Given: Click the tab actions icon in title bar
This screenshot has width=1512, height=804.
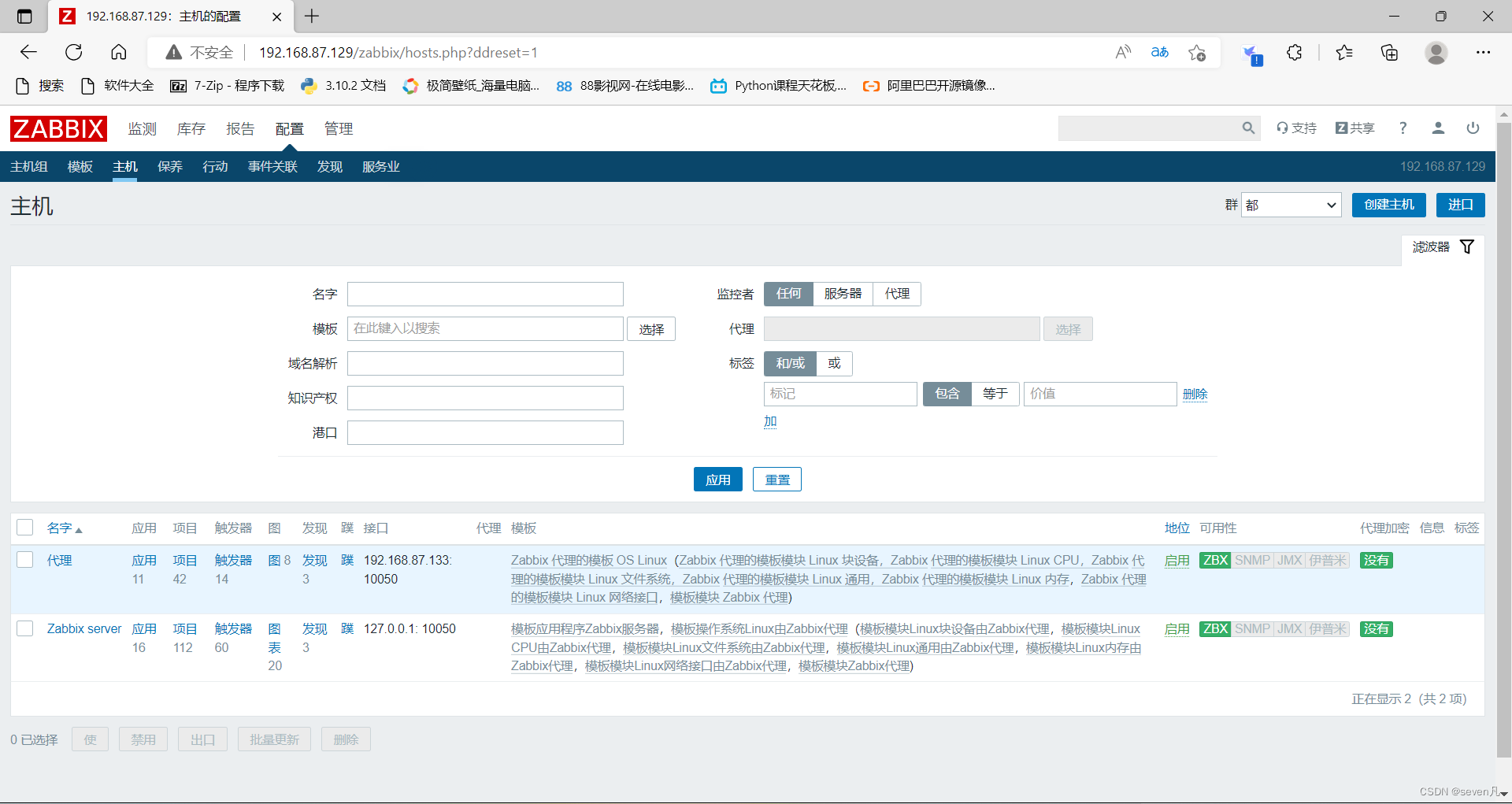Looking at the screenshot, I should (24, 16).
